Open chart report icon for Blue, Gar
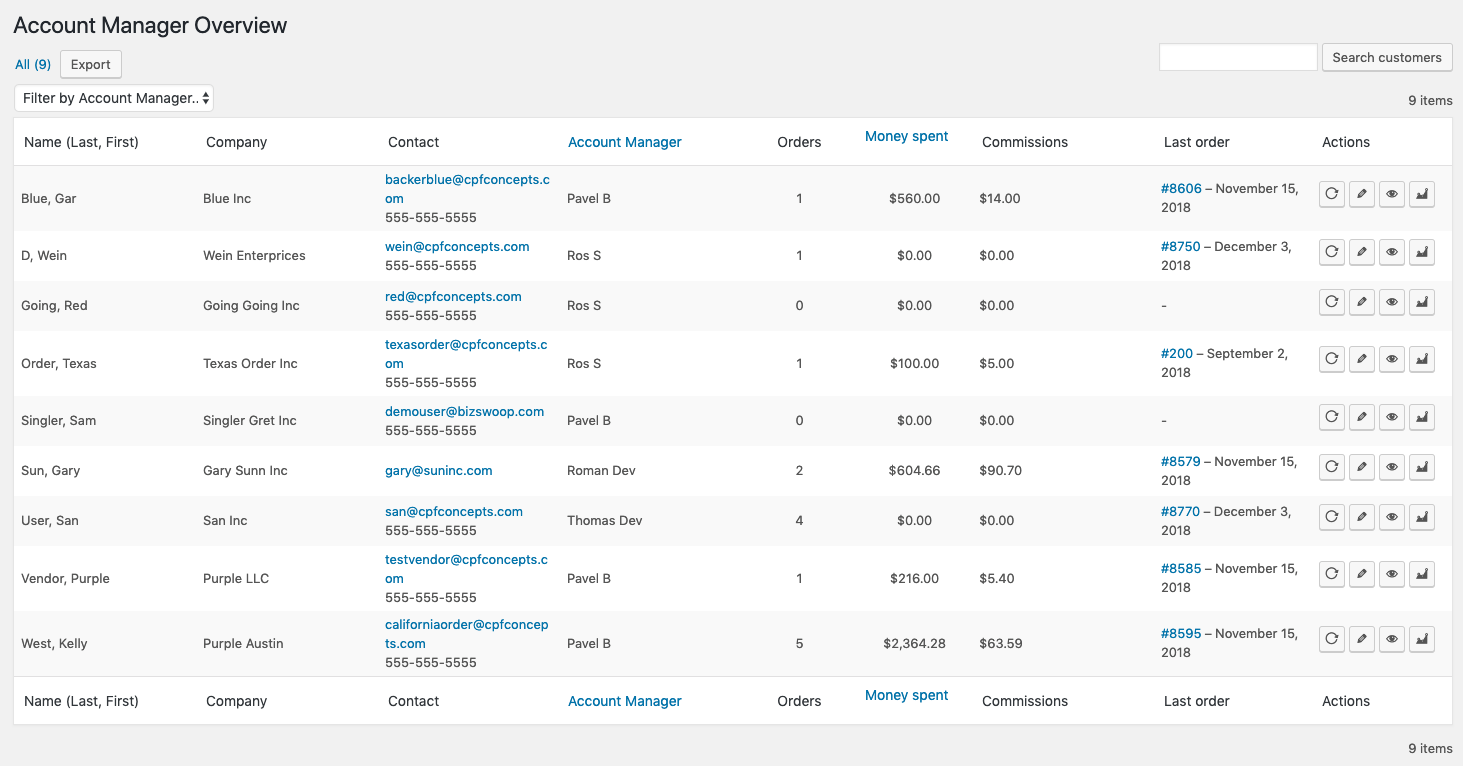 [1422, 195]
